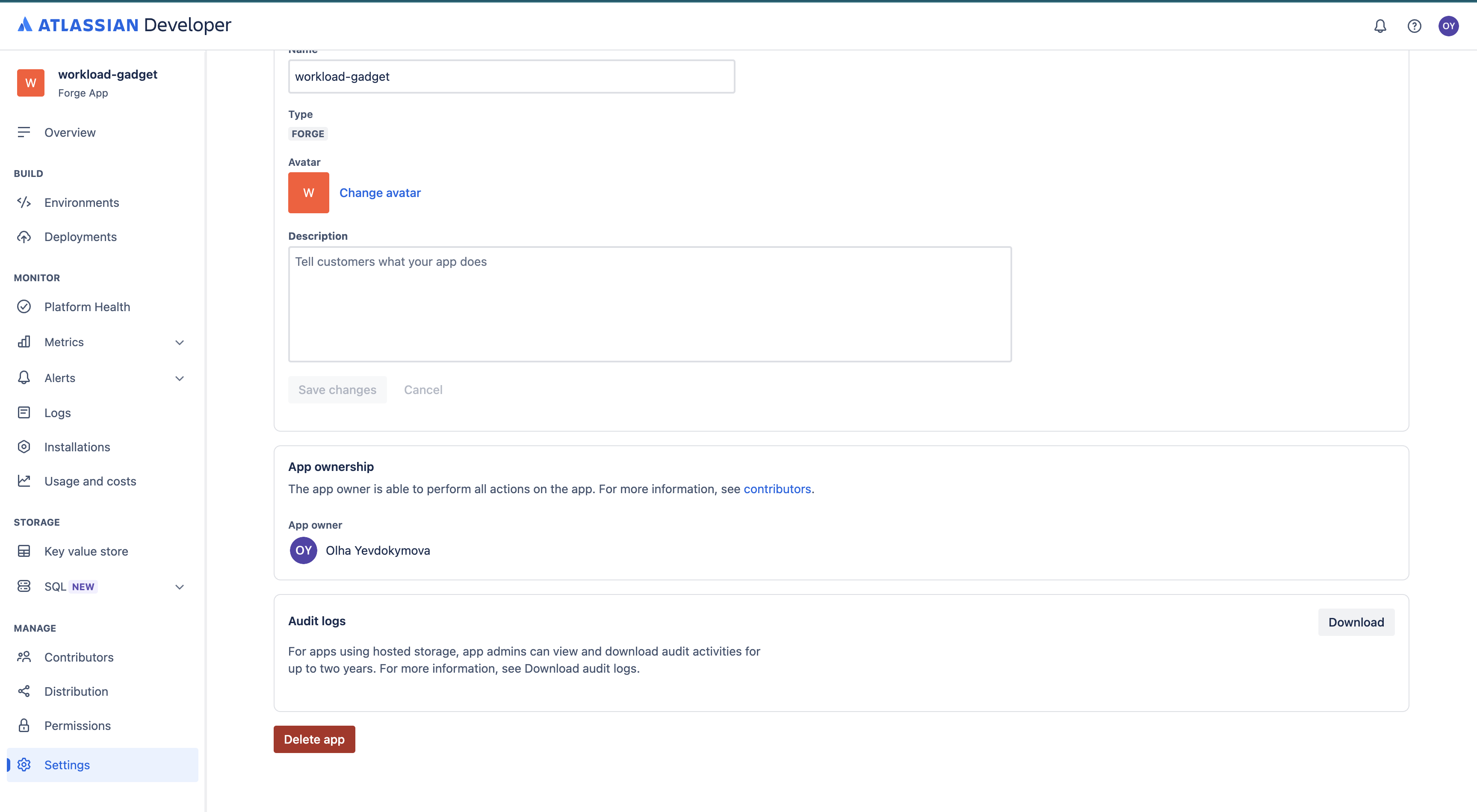Open the Installations page
Viewport: 1477px width, 812px height.
(77, 447)
